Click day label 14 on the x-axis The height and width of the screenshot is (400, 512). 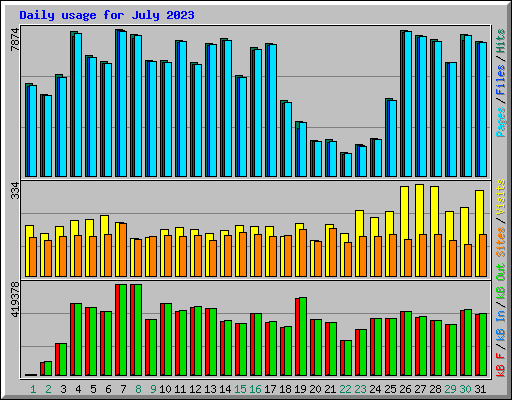tap(225, 389)
